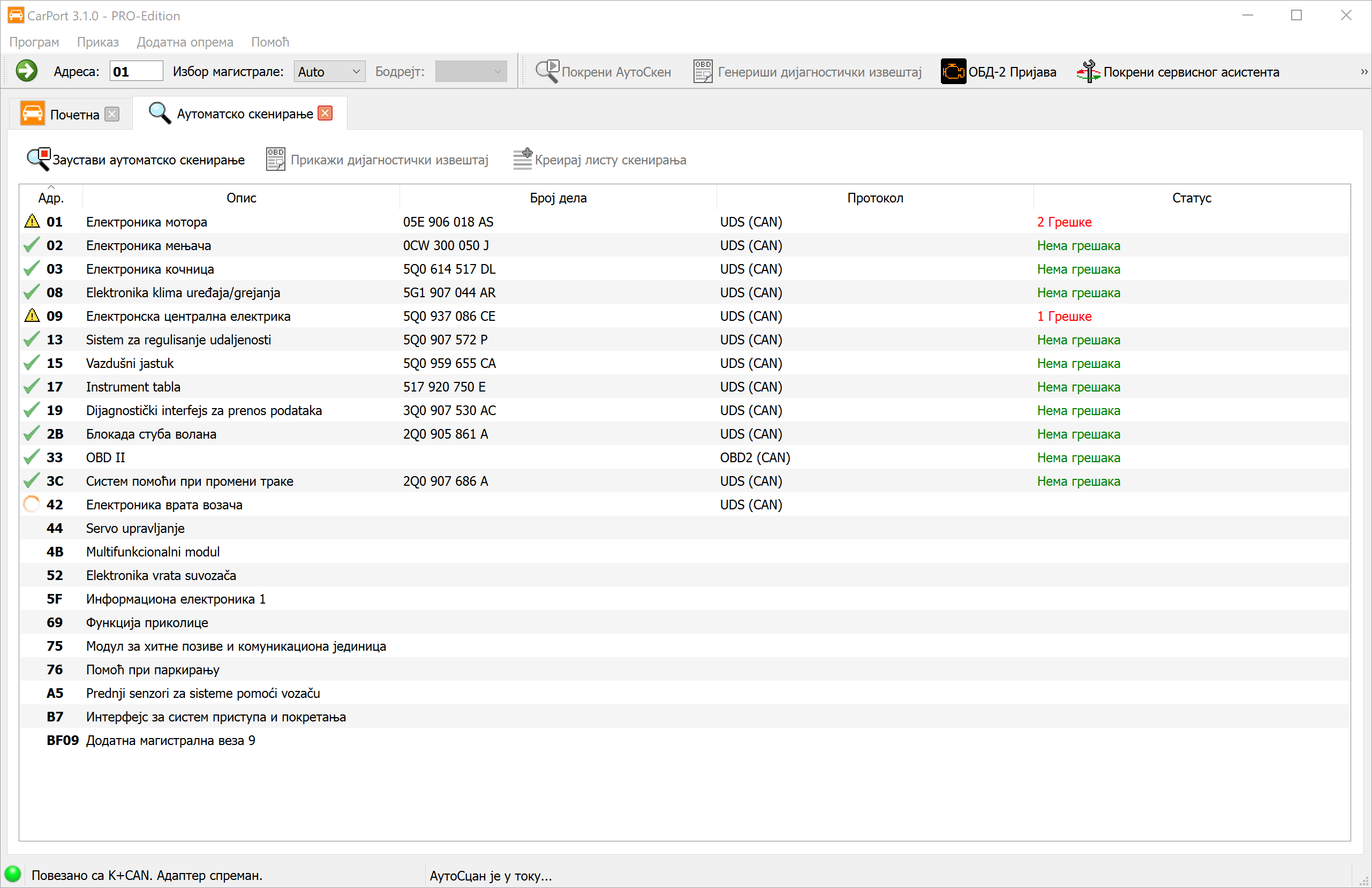The image size is (1372, 888).
Task: Close the Почетна tab
Action: click(112, 114)
